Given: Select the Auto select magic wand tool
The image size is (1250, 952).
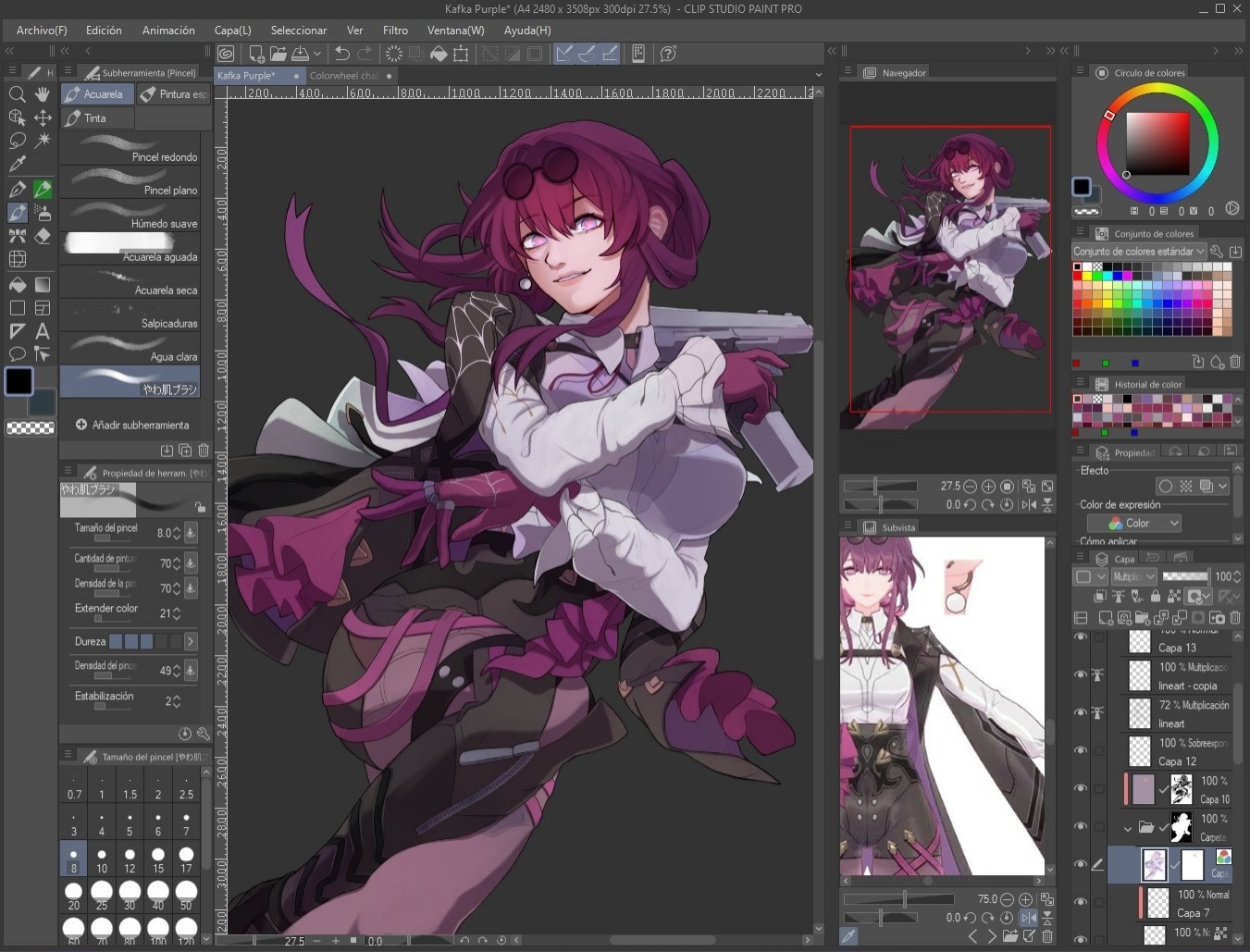Looking at the screenshot, I should [43, 141].
